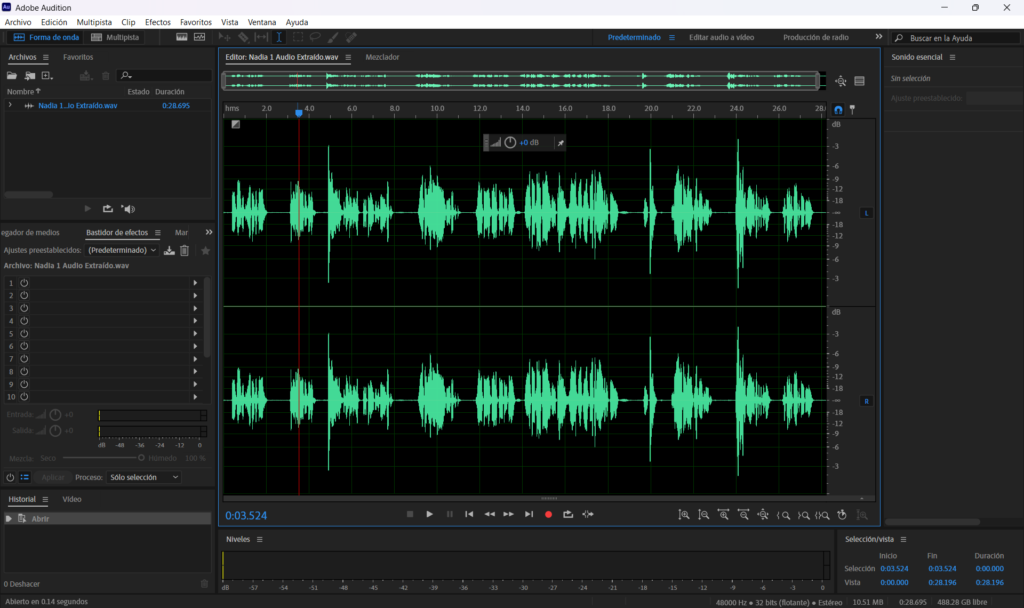The image size is (1024, 608).
Task: Click the Mezcla Seco/Húmedo slider
Action: [x=101, y=458]
